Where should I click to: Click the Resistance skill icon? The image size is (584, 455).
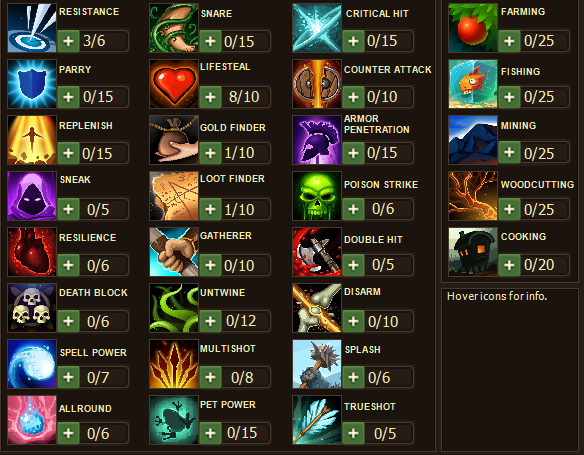coord(32,28)
